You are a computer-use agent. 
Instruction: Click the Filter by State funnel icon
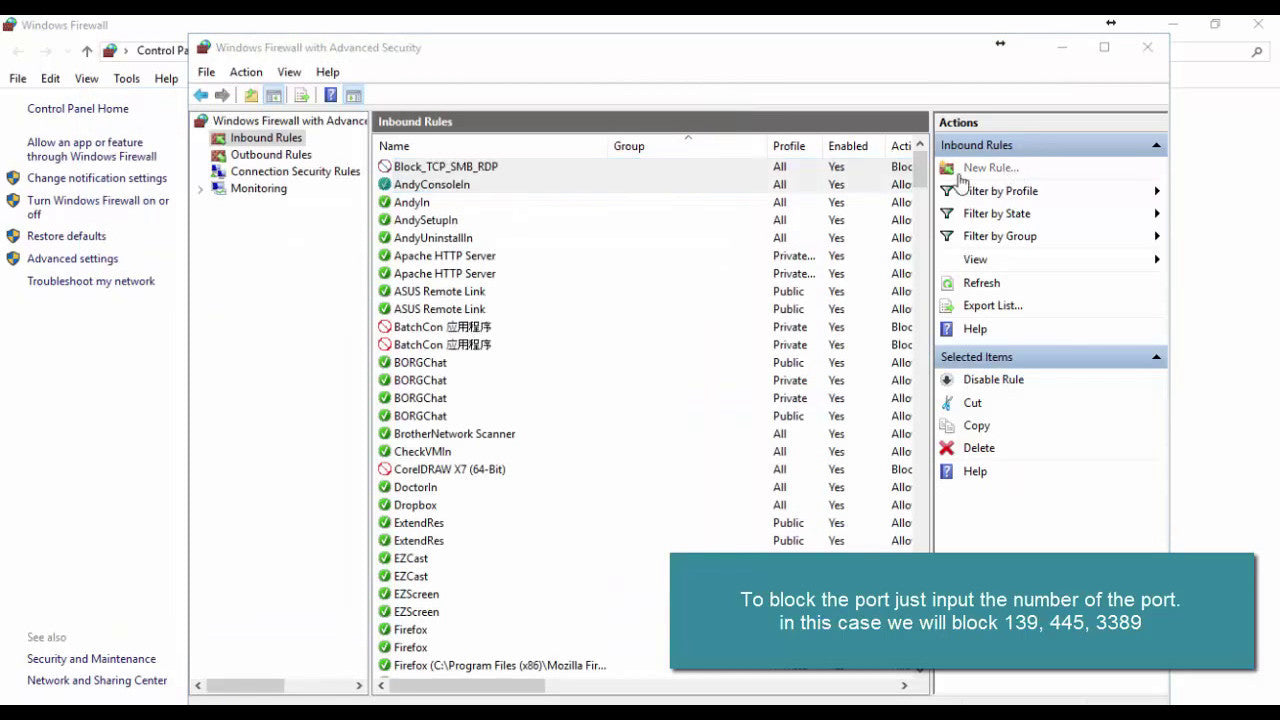point(947,214)
